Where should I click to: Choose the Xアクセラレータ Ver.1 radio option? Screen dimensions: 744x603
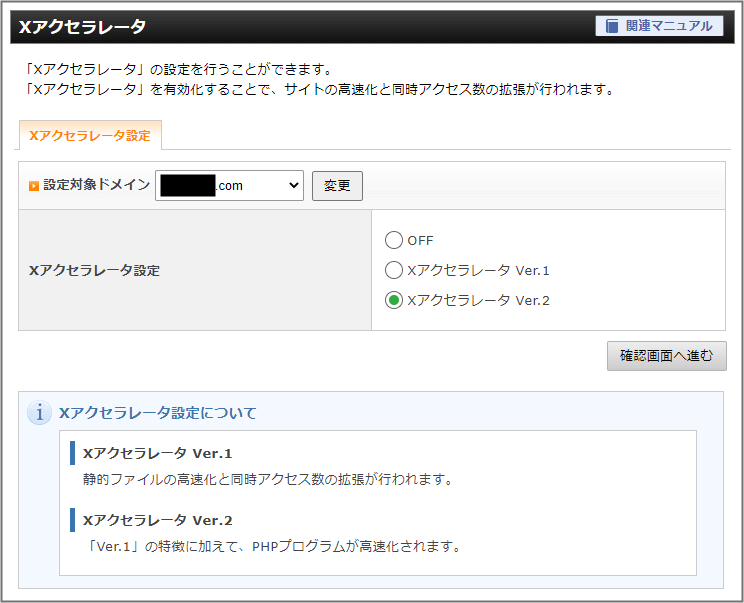point(394,270)
